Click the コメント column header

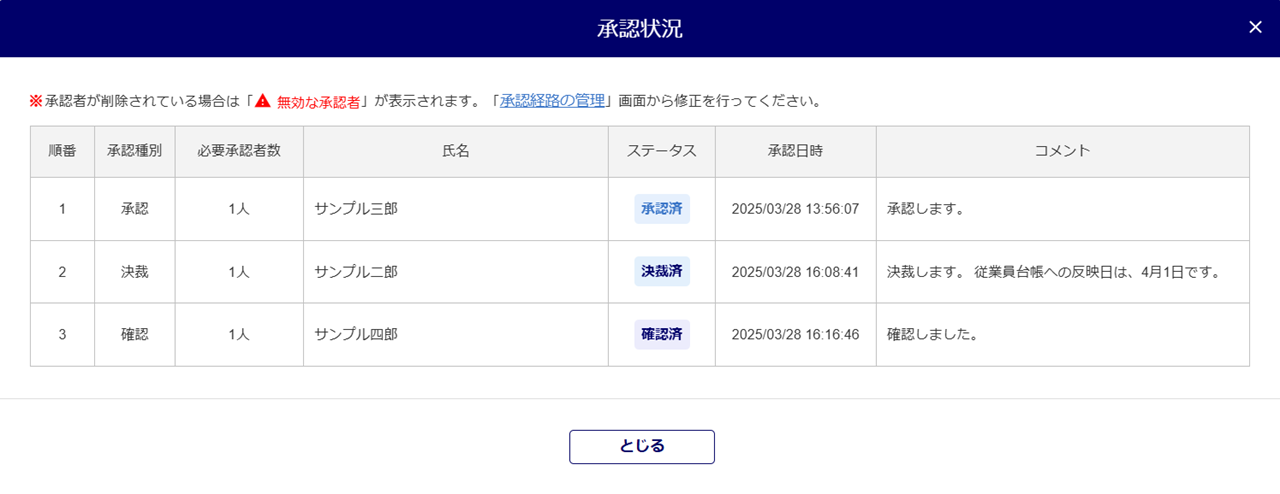(x=1062, y=151)
